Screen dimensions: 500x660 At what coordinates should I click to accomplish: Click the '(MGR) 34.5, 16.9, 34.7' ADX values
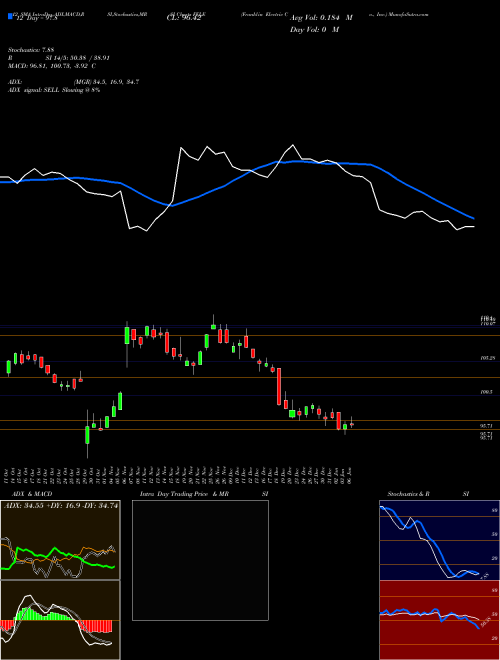tap(106, 82)
